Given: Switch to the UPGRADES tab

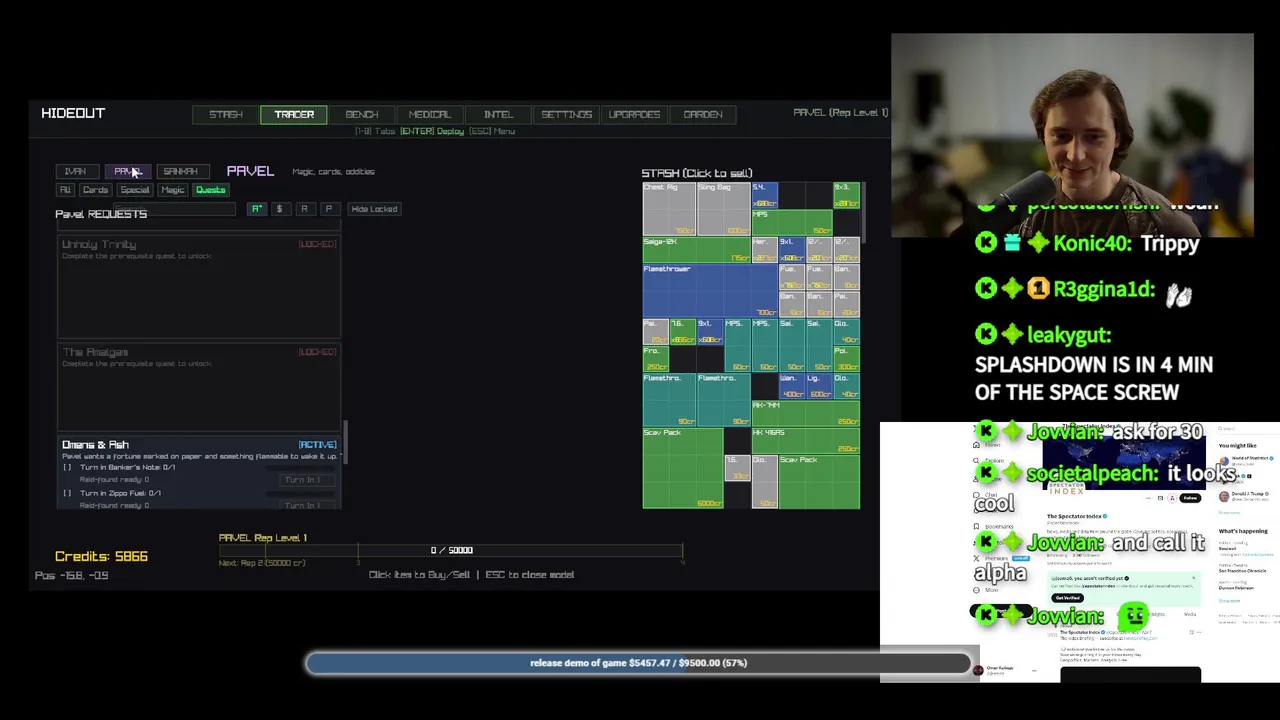Looking at the screenshot, I should pos(634,114).
